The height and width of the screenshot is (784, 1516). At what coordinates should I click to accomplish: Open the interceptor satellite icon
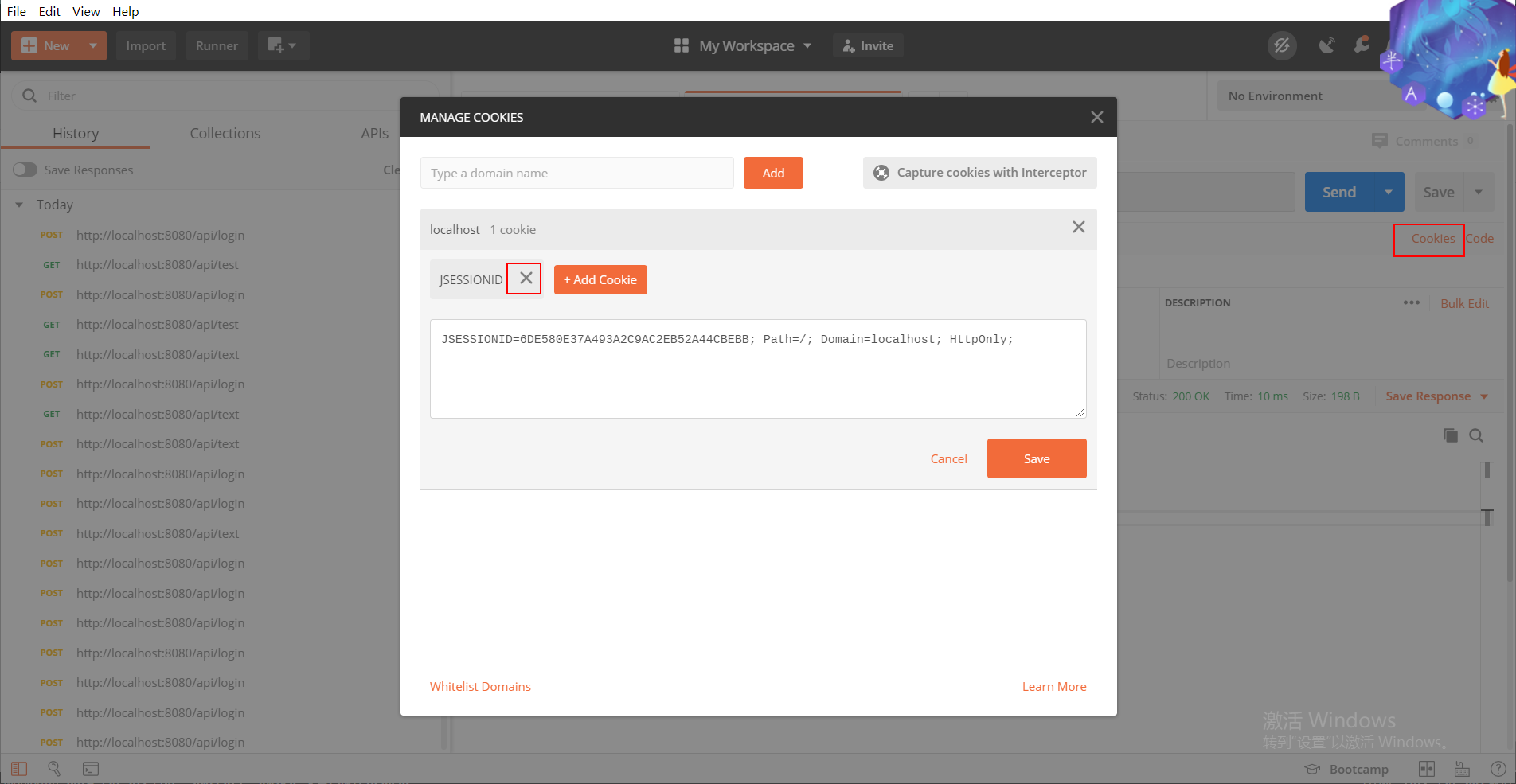(x=1326, y=45)
